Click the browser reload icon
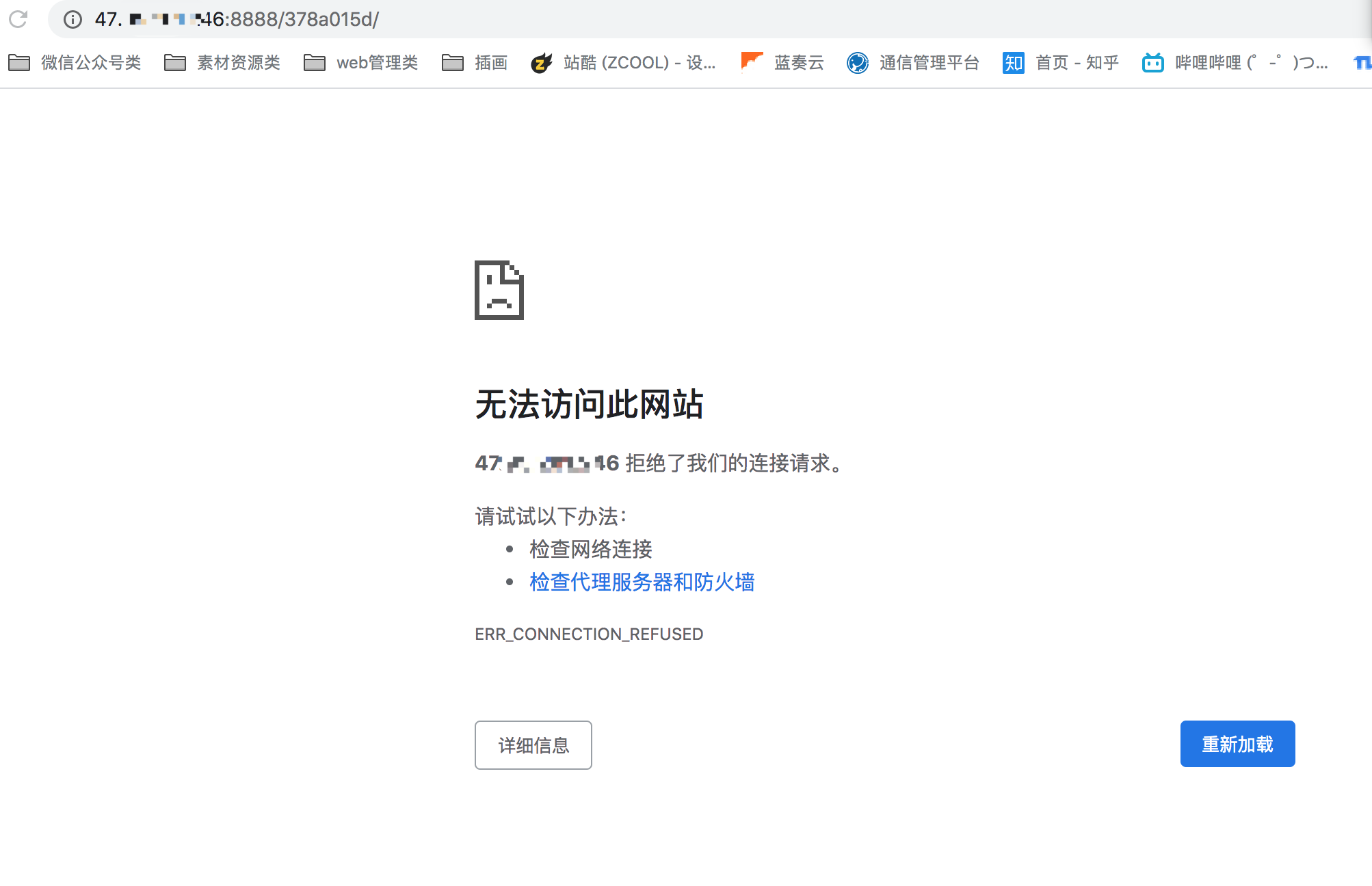Image resolution: width=1372 pixels, height=886 pixels. [18, 19]
